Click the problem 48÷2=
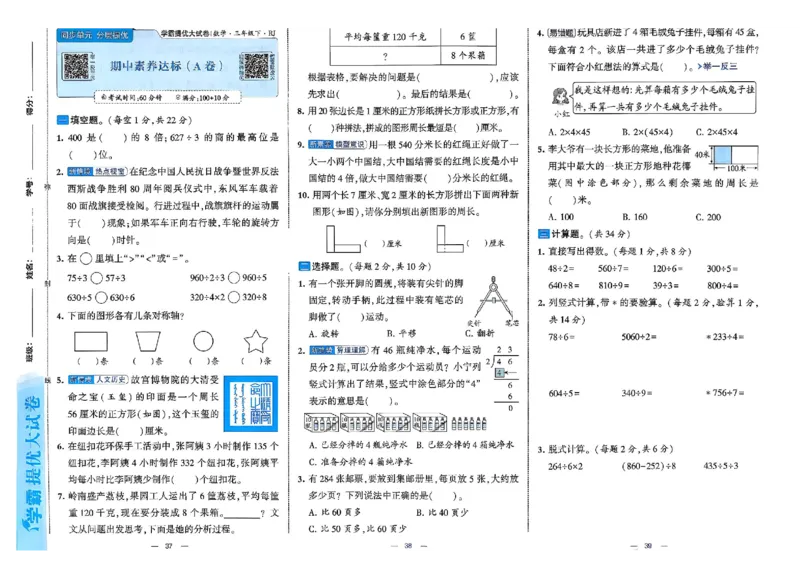The image size is (800, 566). pyautogui.click(x=561, y=269)
